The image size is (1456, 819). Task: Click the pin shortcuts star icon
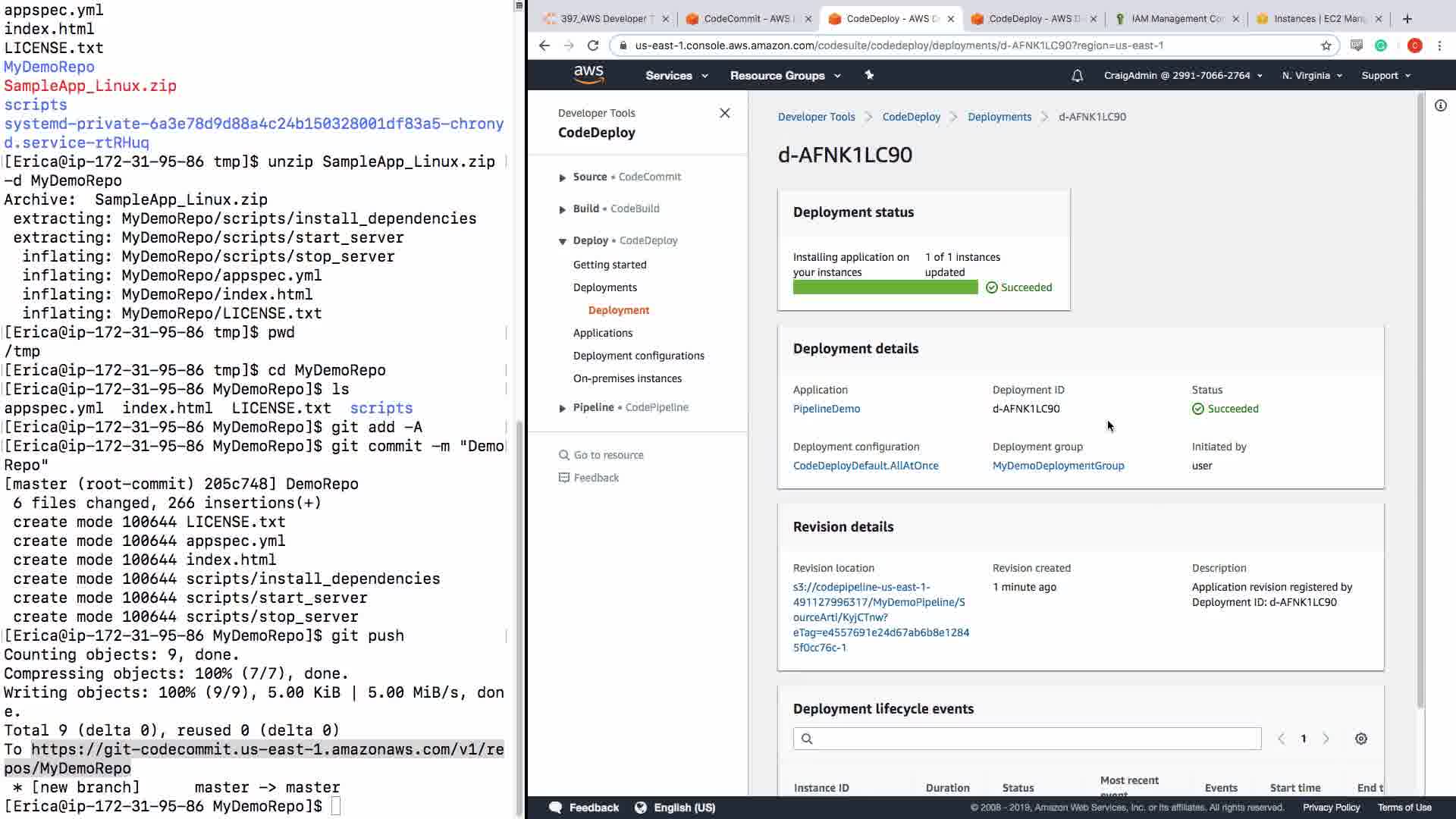point(869,75)
